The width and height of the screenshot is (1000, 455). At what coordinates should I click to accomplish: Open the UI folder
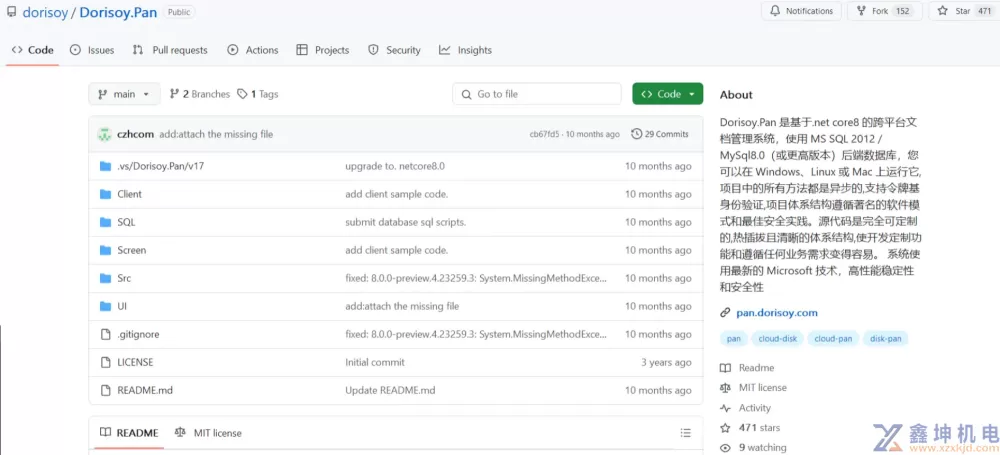(122, 306)
